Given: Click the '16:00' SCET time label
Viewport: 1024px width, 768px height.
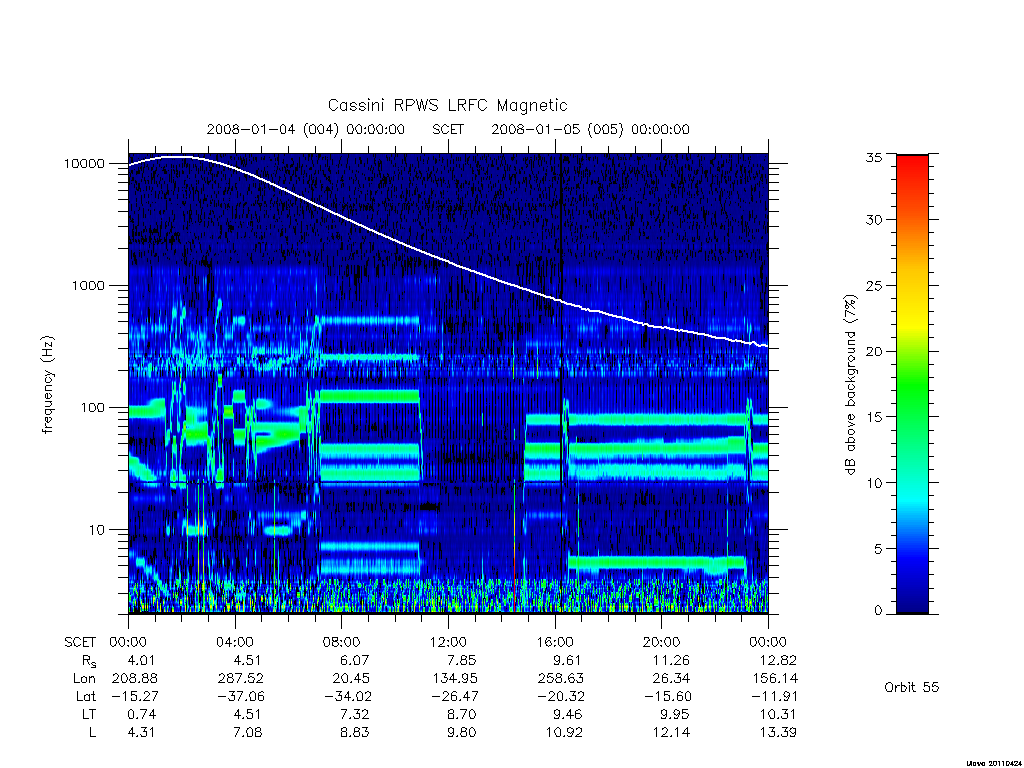Looking at the screenshot, I should point(555,642).
